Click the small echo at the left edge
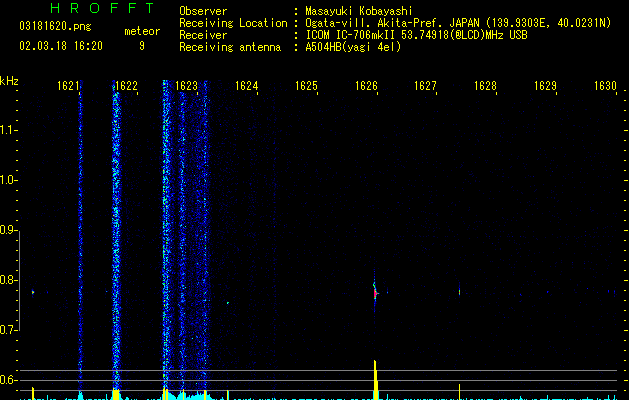The image size is (629, 400). (33, 292)
